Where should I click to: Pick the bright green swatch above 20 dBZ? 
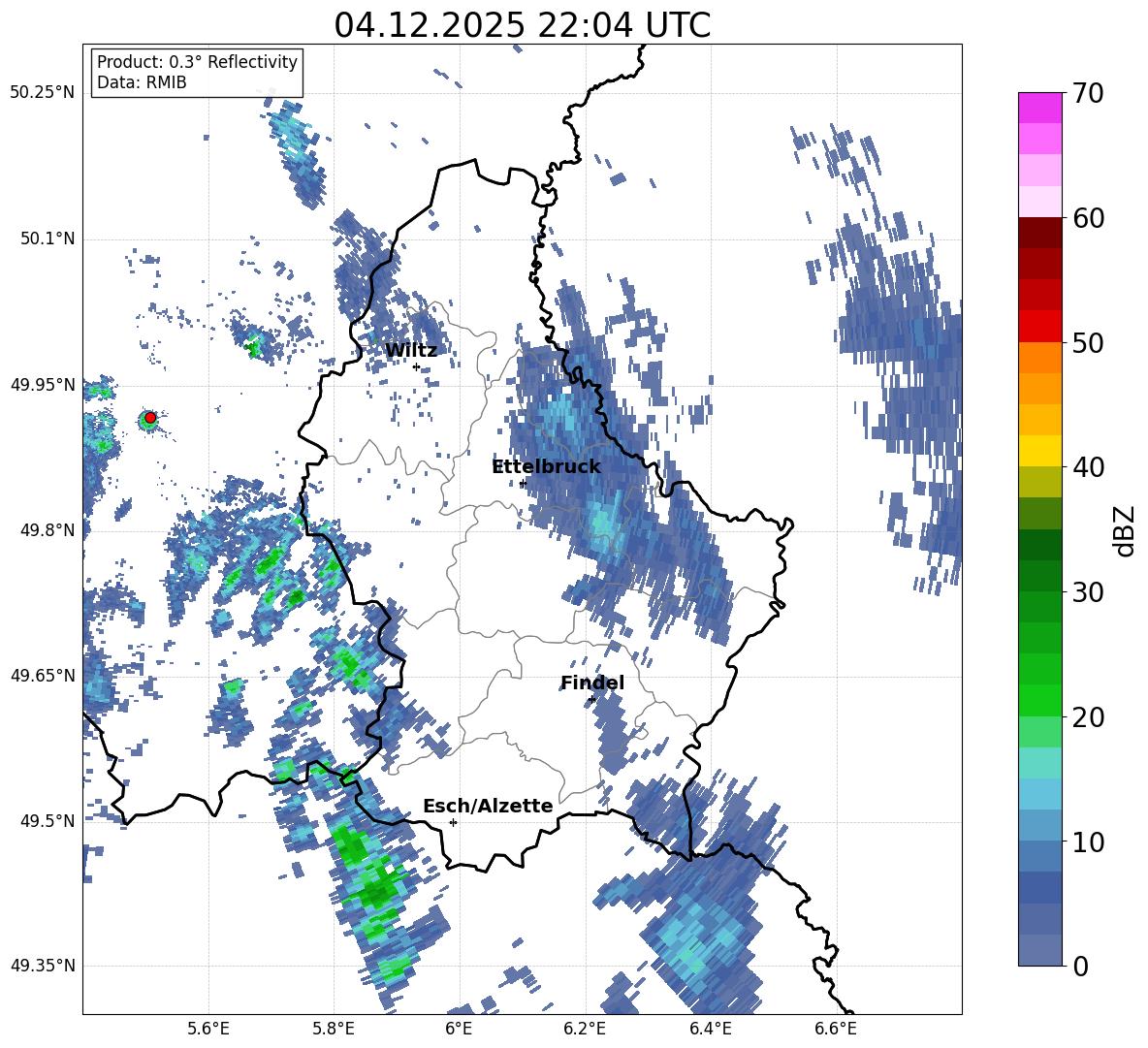click(1039, 700)
